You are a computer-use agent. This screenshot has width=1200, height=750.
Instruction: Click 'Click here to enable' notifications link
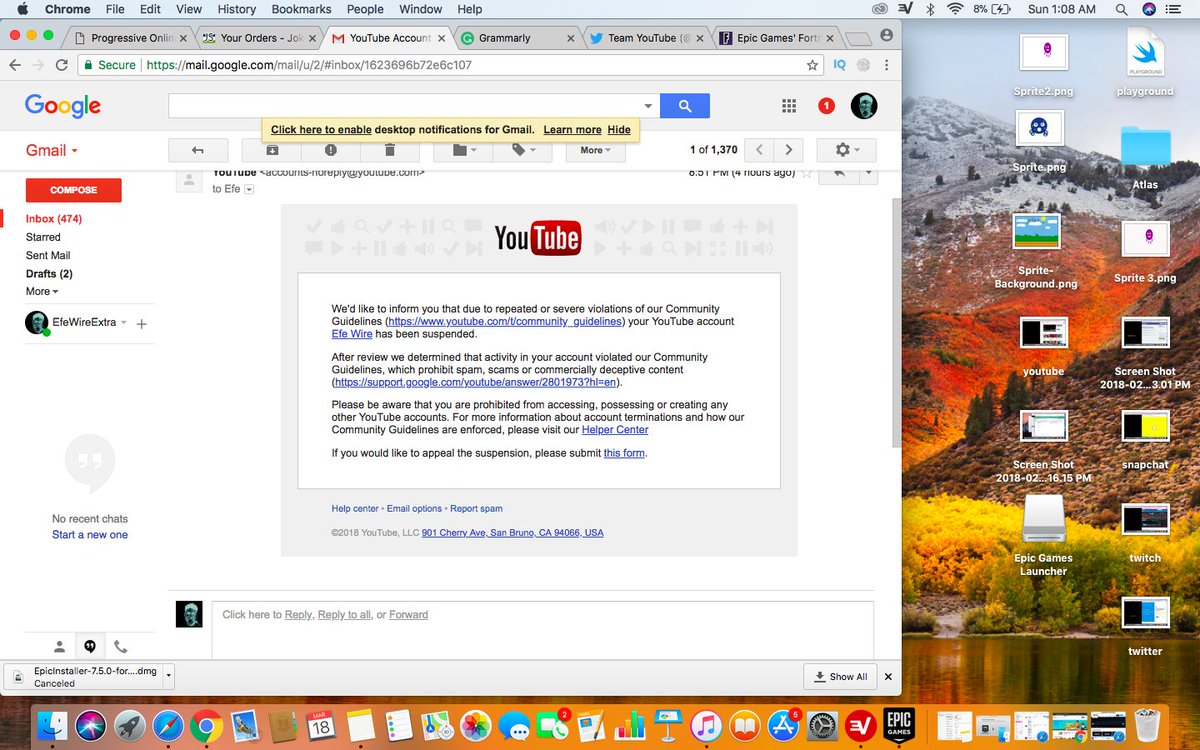(x=321, y=130)
